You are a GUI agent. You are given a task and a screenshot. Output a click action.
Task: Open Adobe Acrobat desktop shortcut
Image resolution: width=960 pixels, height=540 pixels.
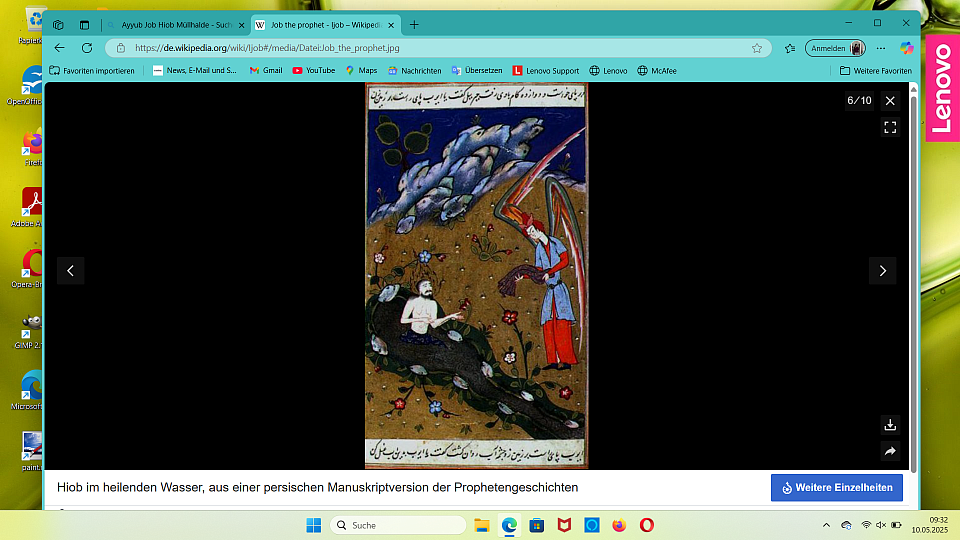pyautogui.click(x=29, y=208)
